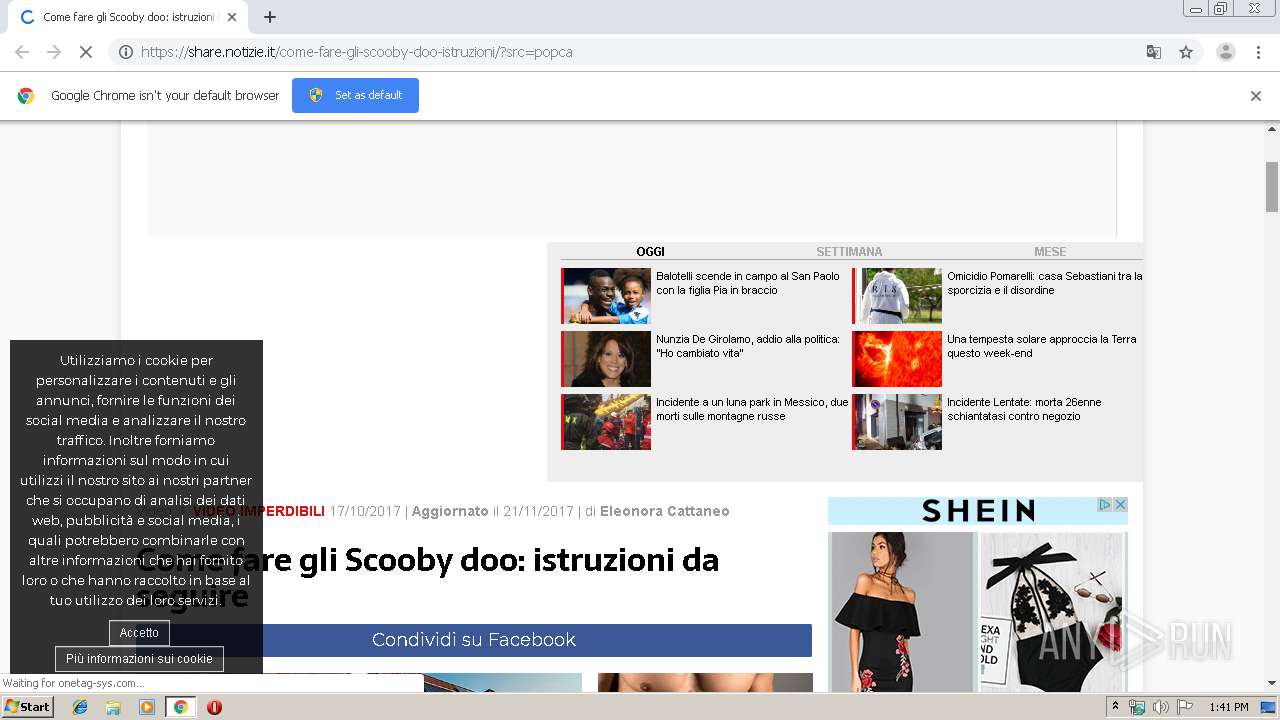
Task: Open Messico luna park incident article
Action: [x=752, y=409]
